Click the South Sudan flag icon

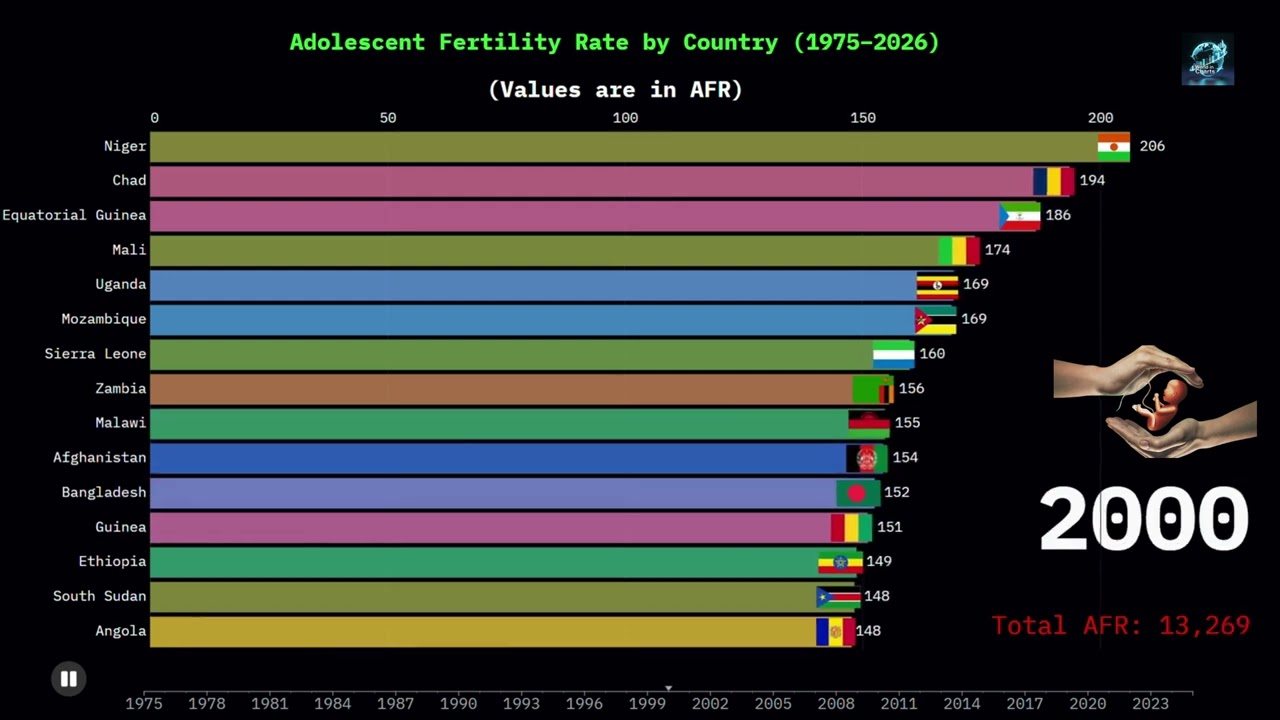838,597
